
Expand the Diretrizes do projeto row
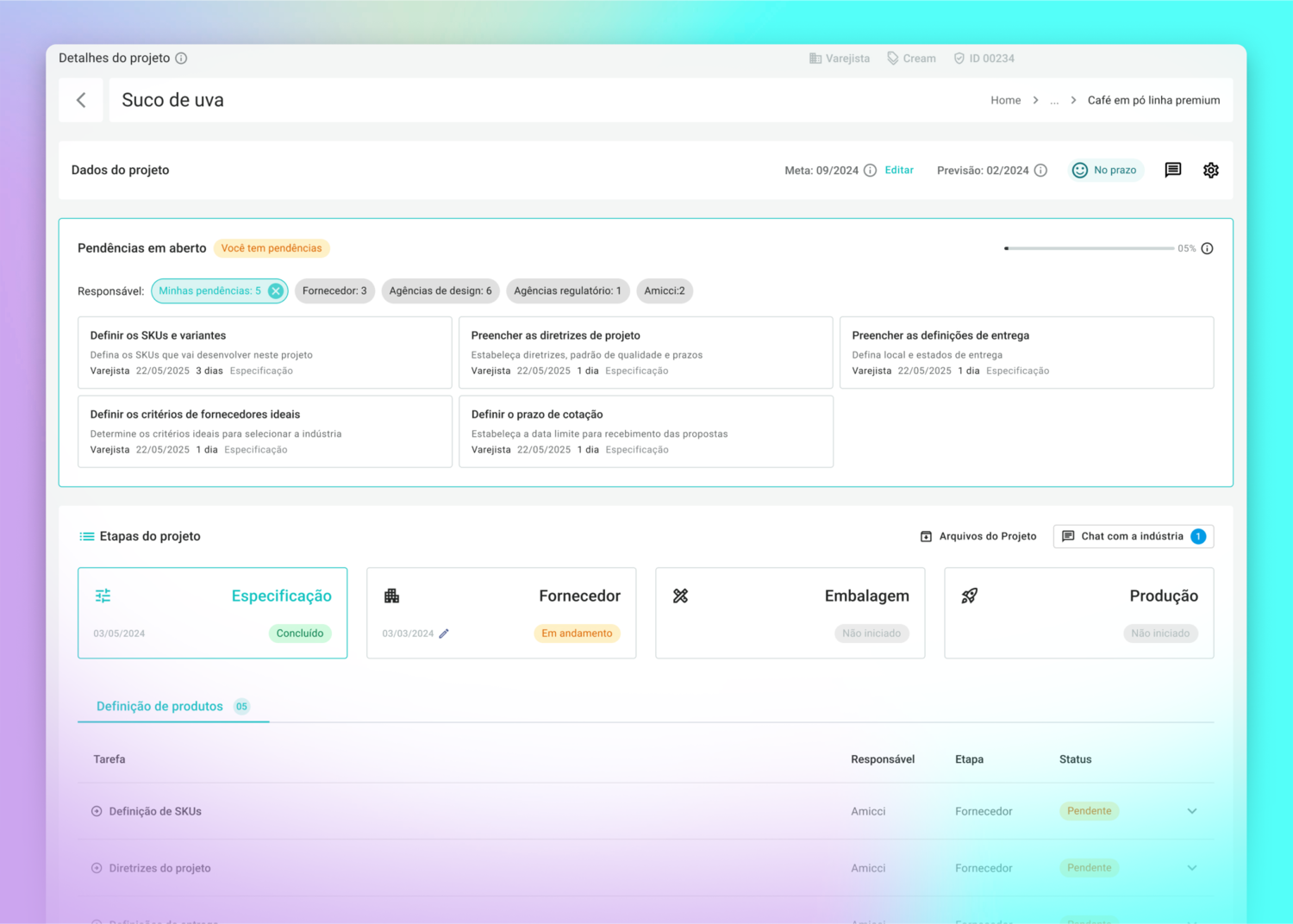(1191, 868)
